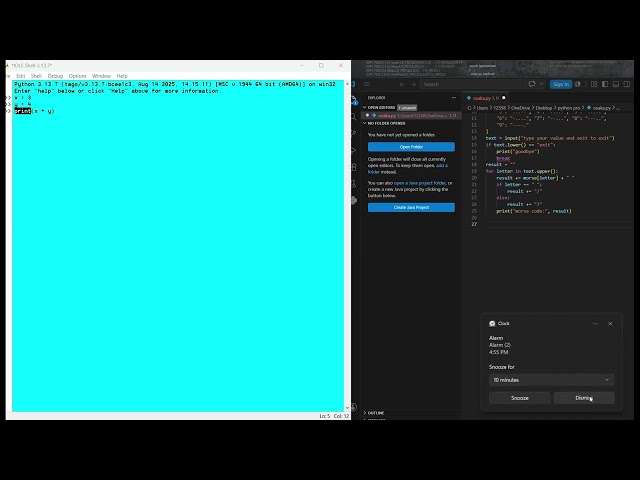The width and height of the screenshot is (640, 480).
Task: Click Sign In button in VS Code
Action: 561,84
